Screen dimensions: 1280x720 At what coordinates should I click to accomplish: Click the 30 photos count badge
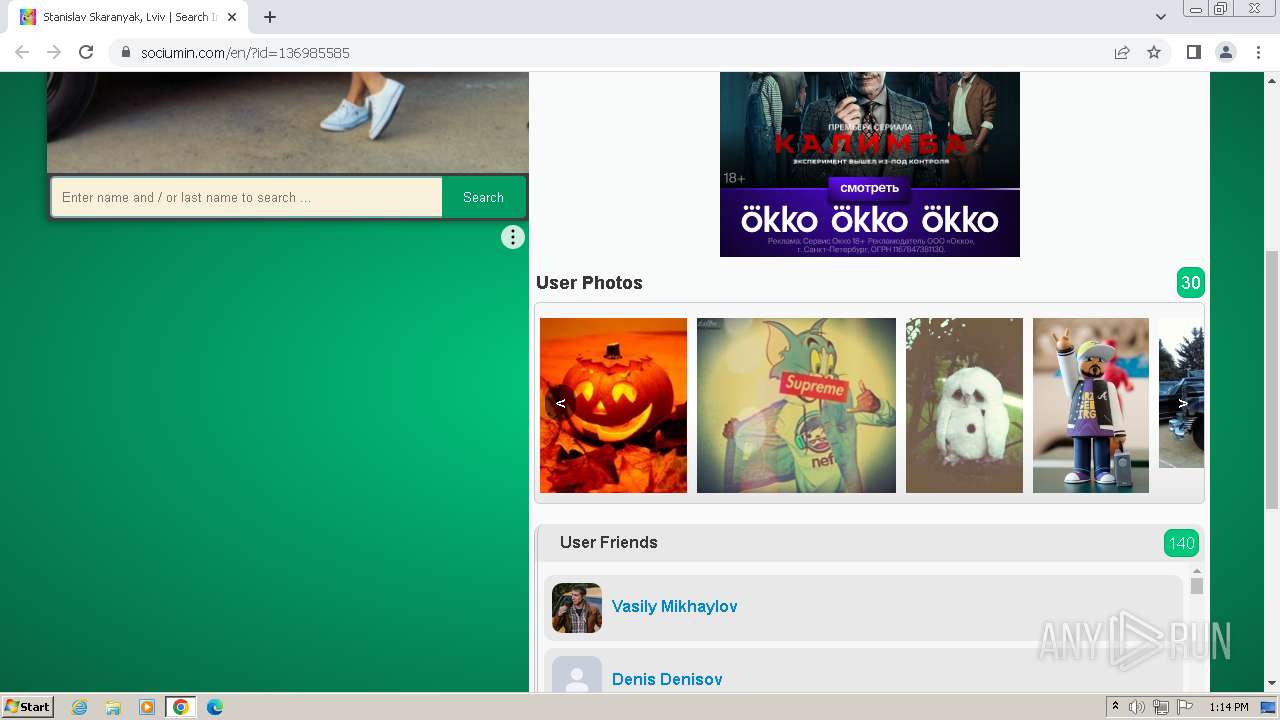(1191, 283)
